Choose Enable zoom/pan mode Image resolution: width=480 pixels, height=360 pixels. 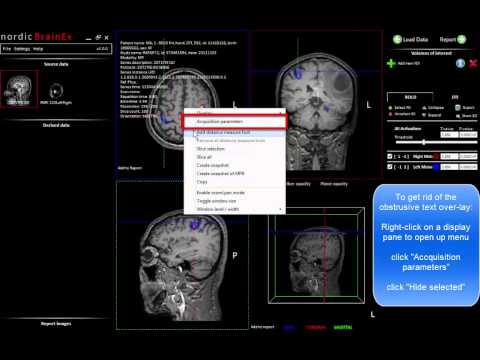235,193
